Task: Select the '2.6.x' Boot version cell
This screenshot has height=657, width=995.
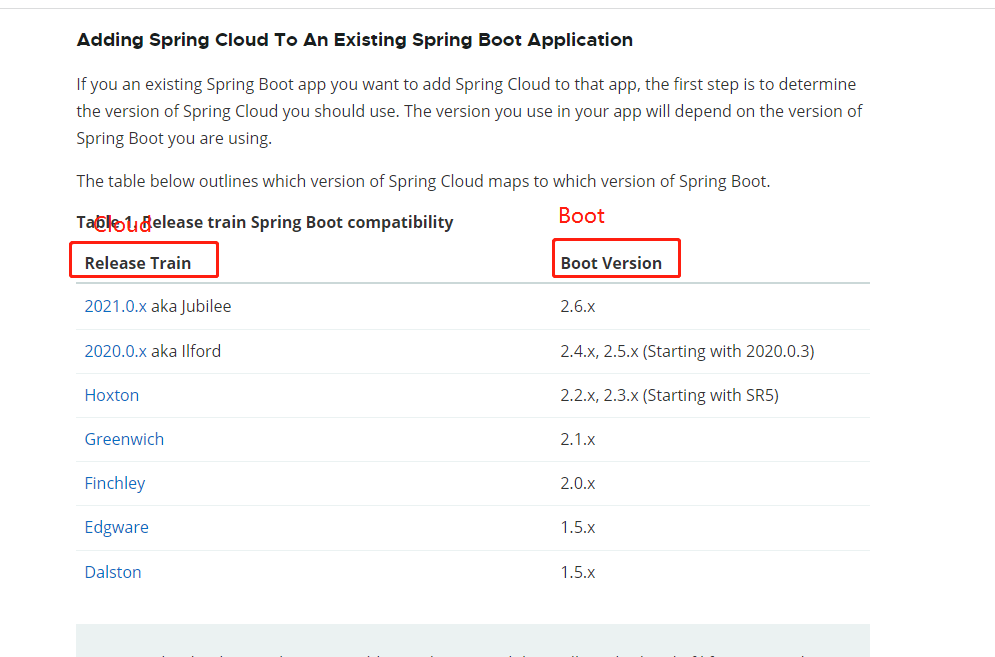Action: [x=577, y=306]
